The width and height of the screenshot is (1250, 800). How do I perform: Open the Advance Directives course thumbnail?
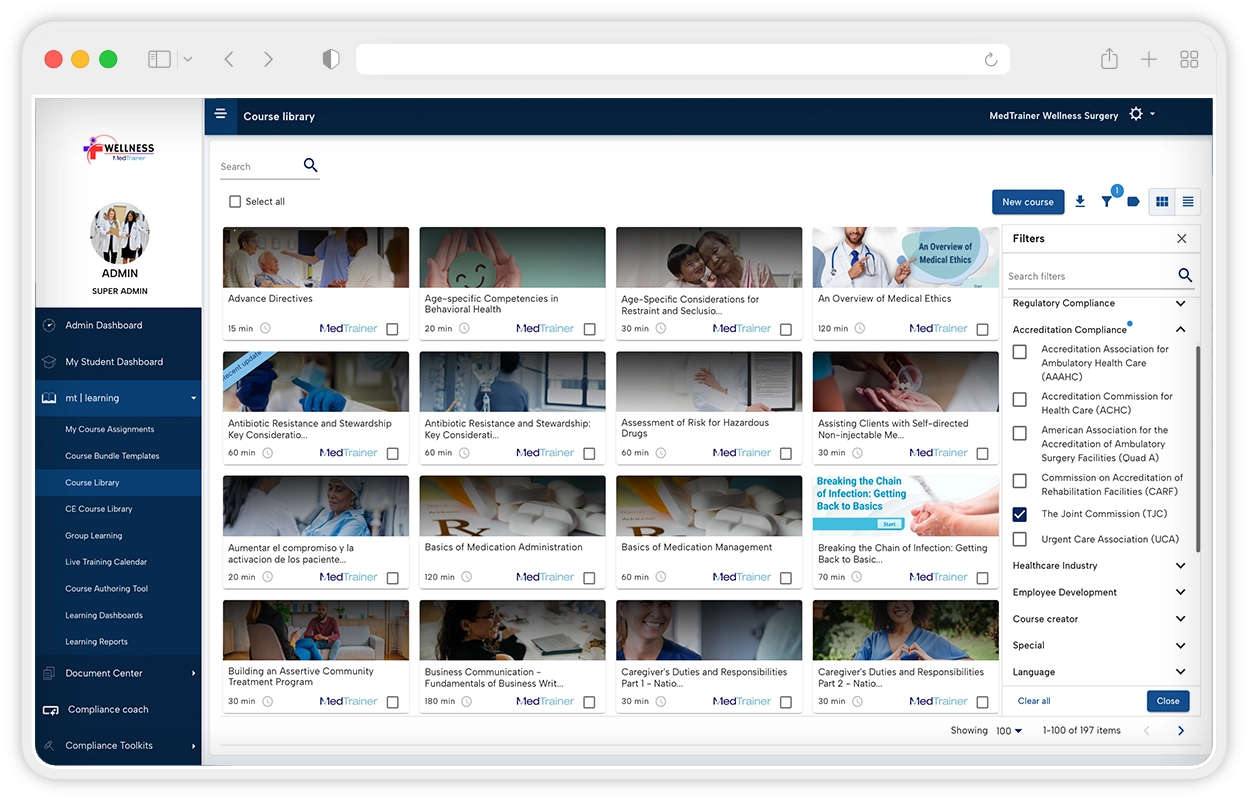tap(316, 258)
